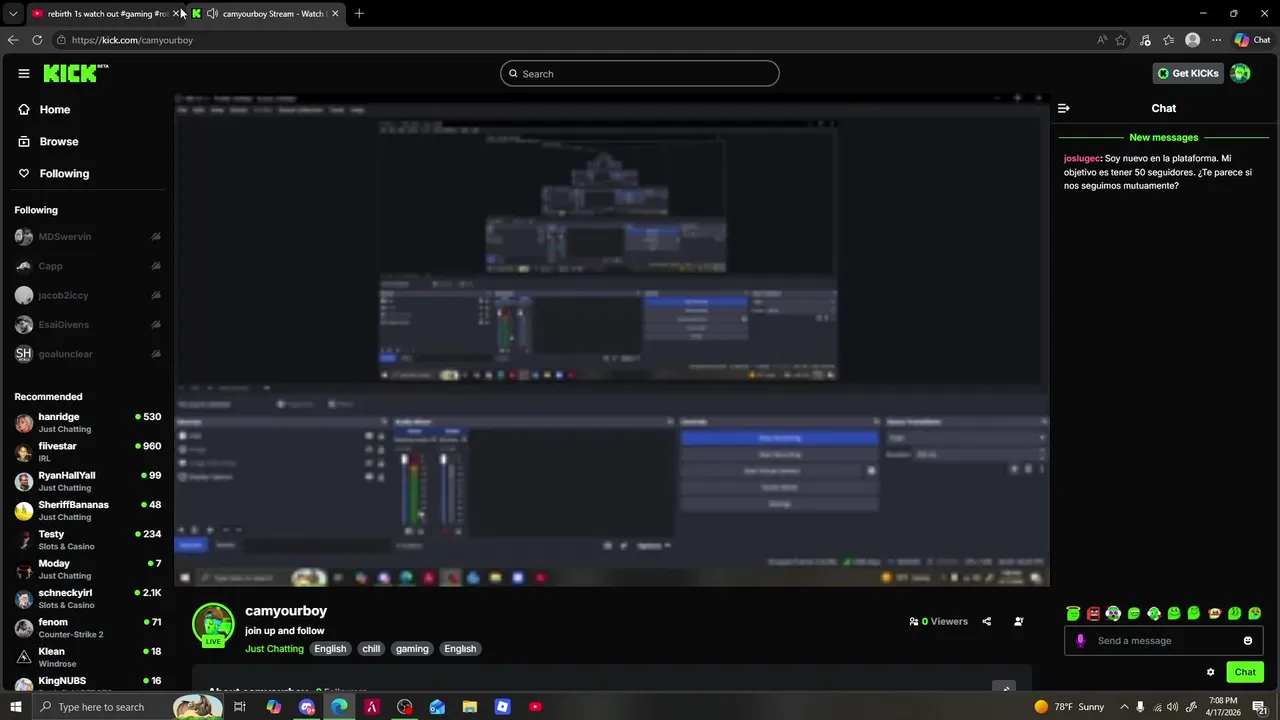Open Task View on the taskbar

pyautogui.click(x=240, y=707)
